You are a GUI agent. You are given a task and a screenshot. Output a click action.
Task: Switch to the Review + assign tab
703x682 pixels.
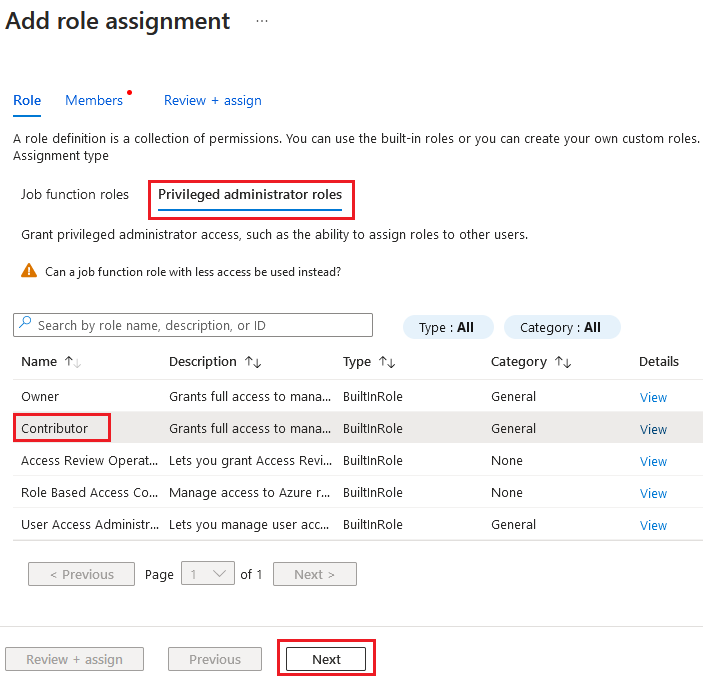click(213, 100)
